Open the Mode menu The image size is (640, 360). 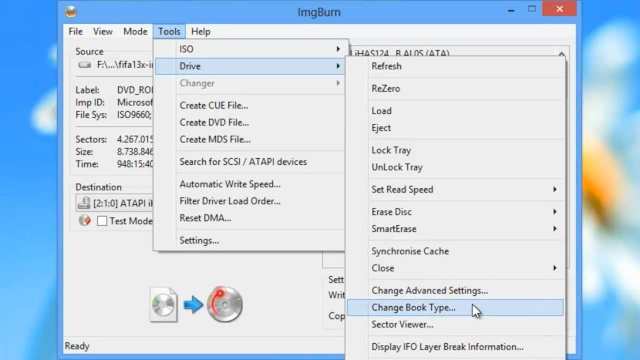135,31
